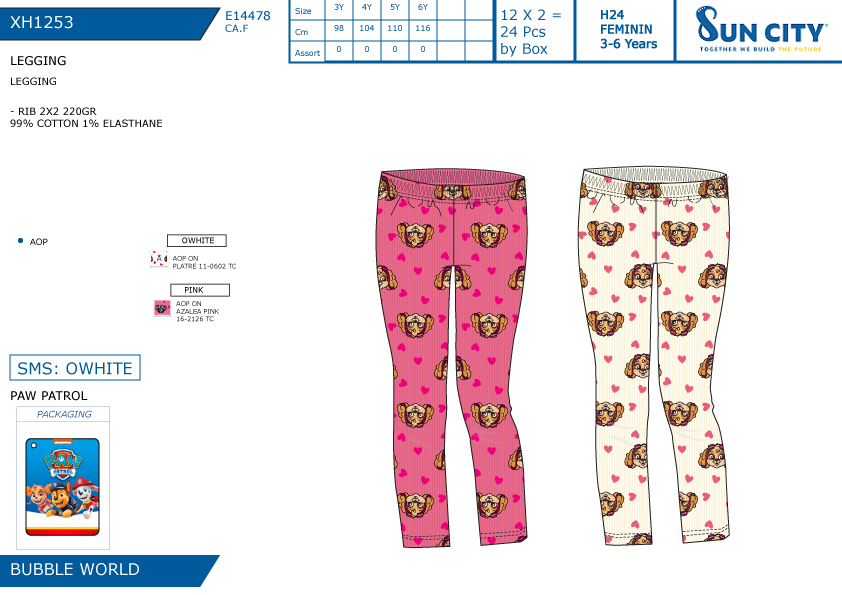Click the H24 FEMININ 3-6 Years label

(627, 30)
